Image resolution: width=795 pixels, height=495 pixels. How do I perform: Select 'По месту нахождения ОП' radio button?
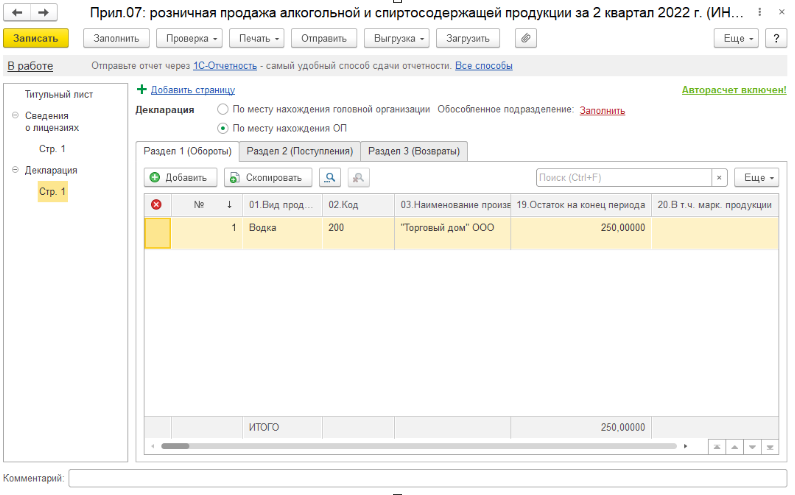pos(223,128)
